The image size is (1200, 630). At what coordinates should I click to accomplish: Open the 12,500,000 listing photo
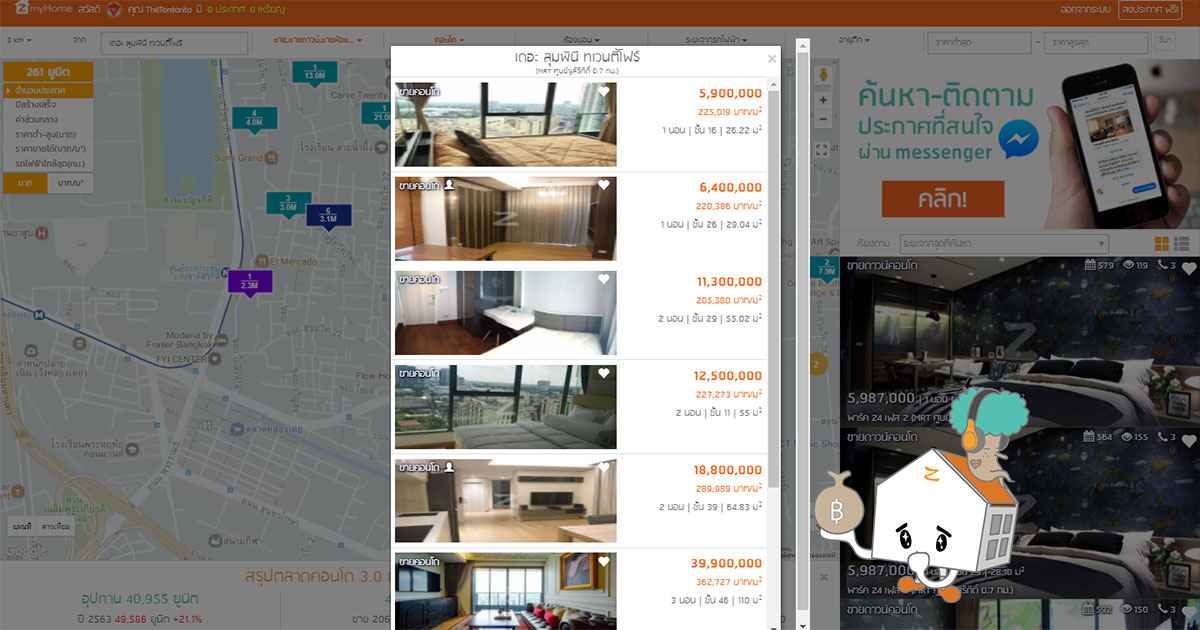click(505, 406)
